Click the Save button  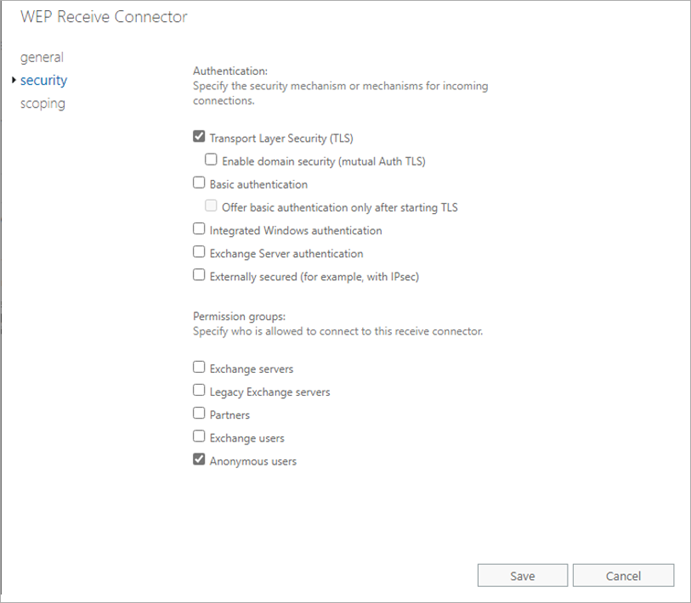[522, 576]
